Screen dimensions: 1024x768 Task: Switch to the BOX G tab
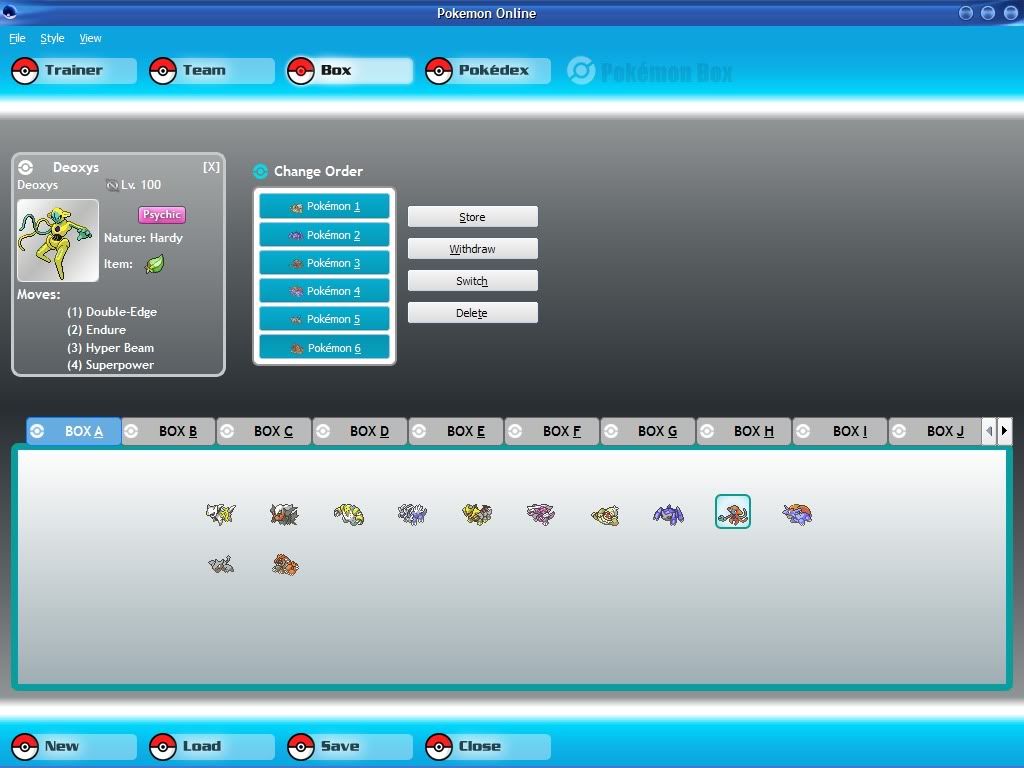point(648,432)
